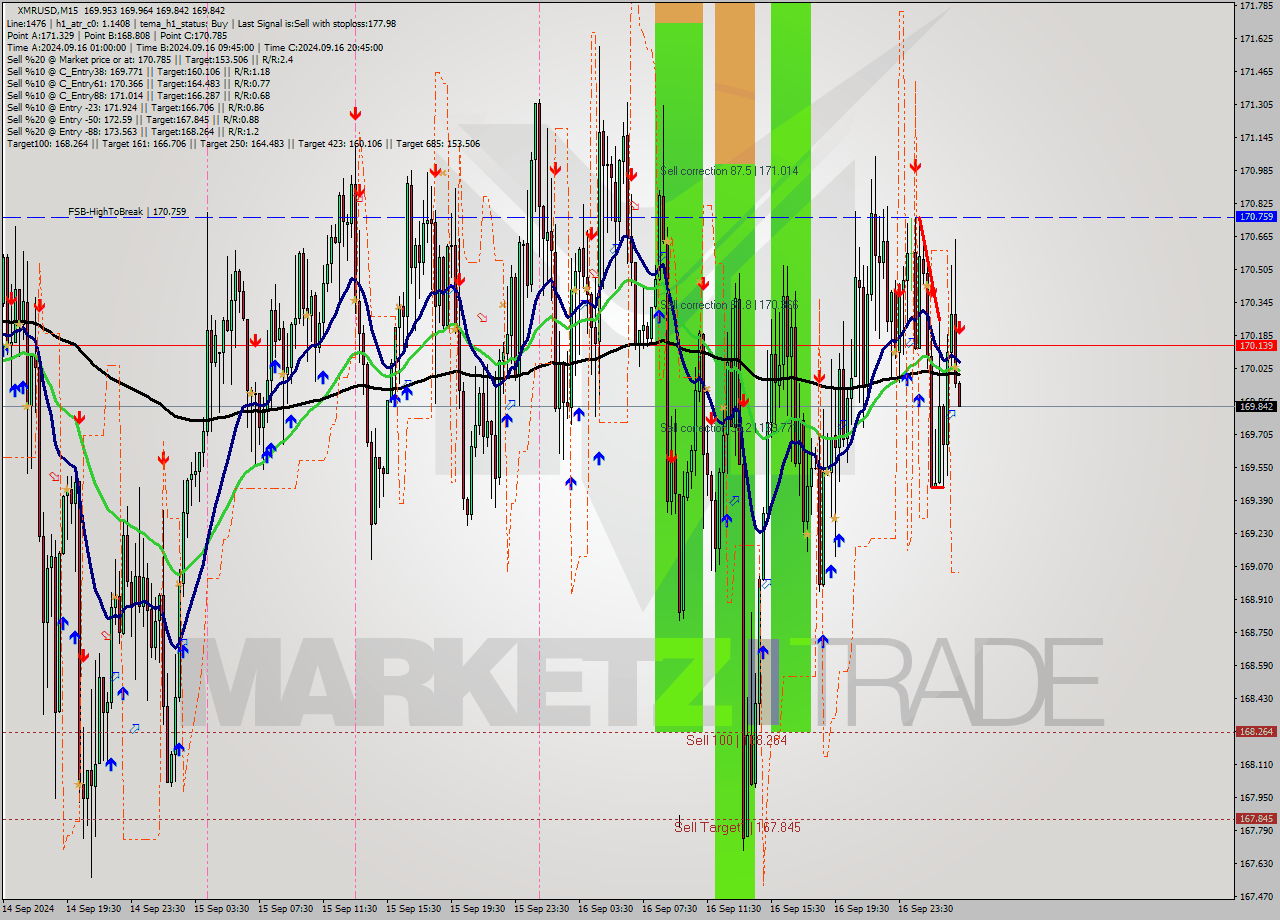Click the 171.783 price scale value
Image resolution: width=1280 pixels, height=920 pixels.
click(x=1256, y=6)
